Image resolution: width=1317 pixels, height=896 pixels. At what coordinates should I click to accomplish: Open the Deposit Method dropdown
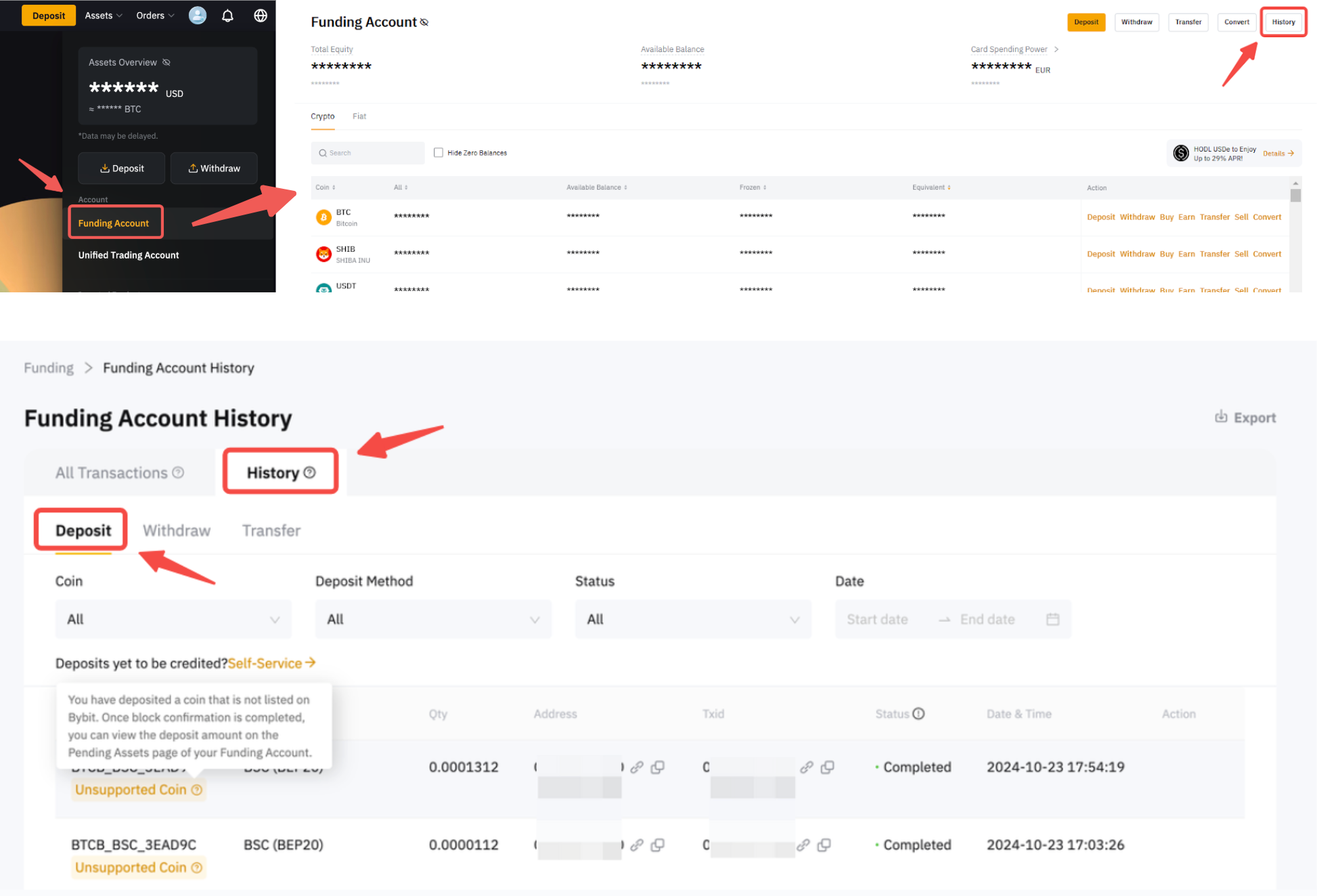click(x=433, y=619)
